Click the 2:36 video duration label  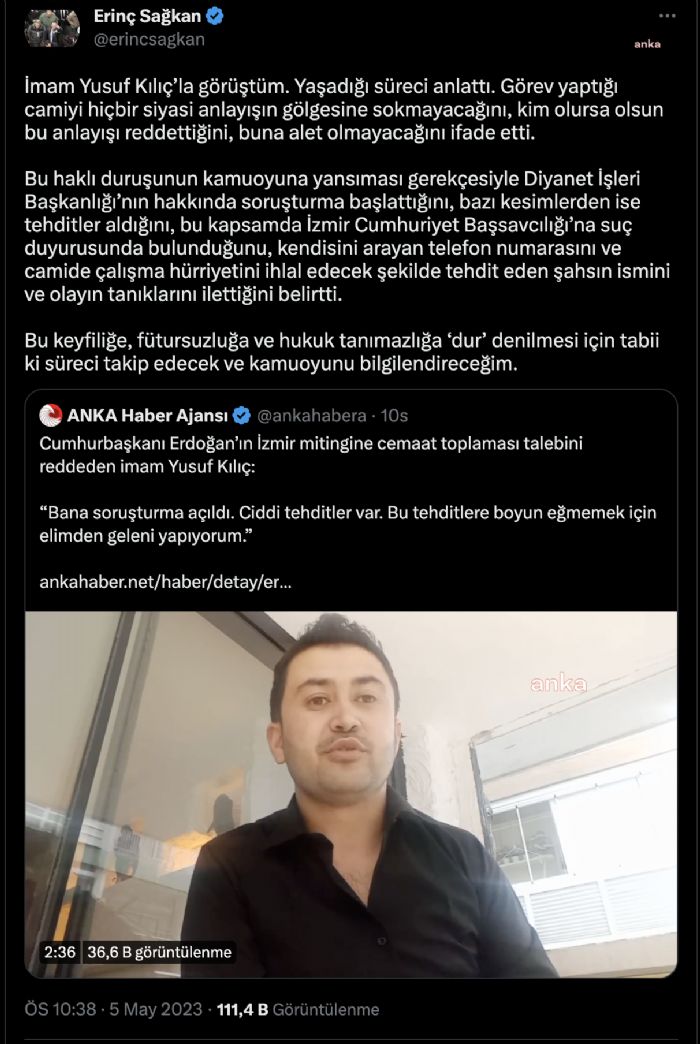click(x=60, y=952)
